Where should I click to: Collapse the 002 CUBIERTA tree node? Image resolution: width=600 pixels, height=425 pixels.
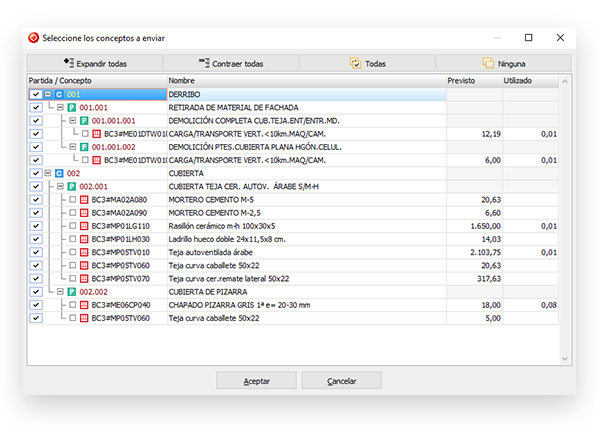47,173
